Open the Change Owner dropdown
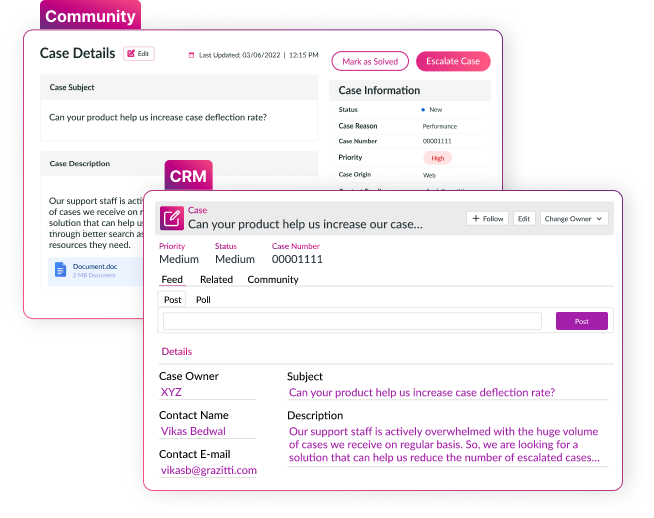654x518 pixels. click(x=574, y=218)
